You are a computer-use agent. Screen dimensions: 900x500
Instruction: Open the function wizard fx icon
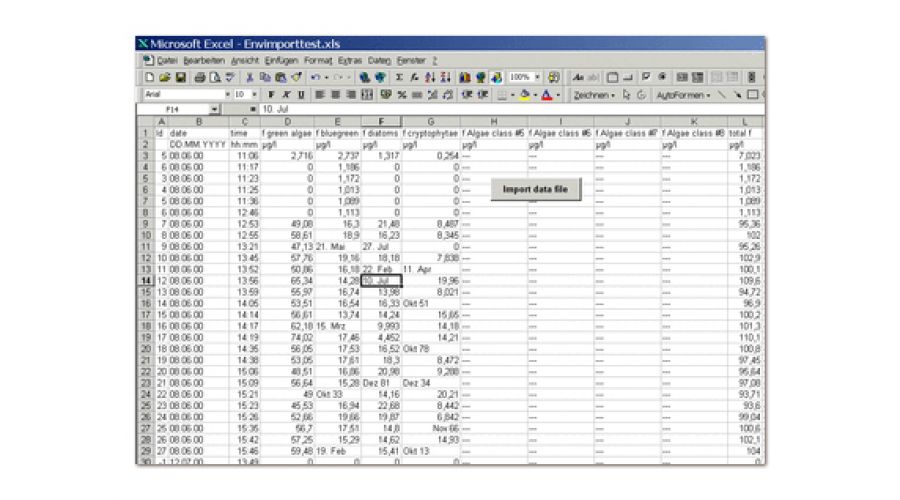(414, 77)
